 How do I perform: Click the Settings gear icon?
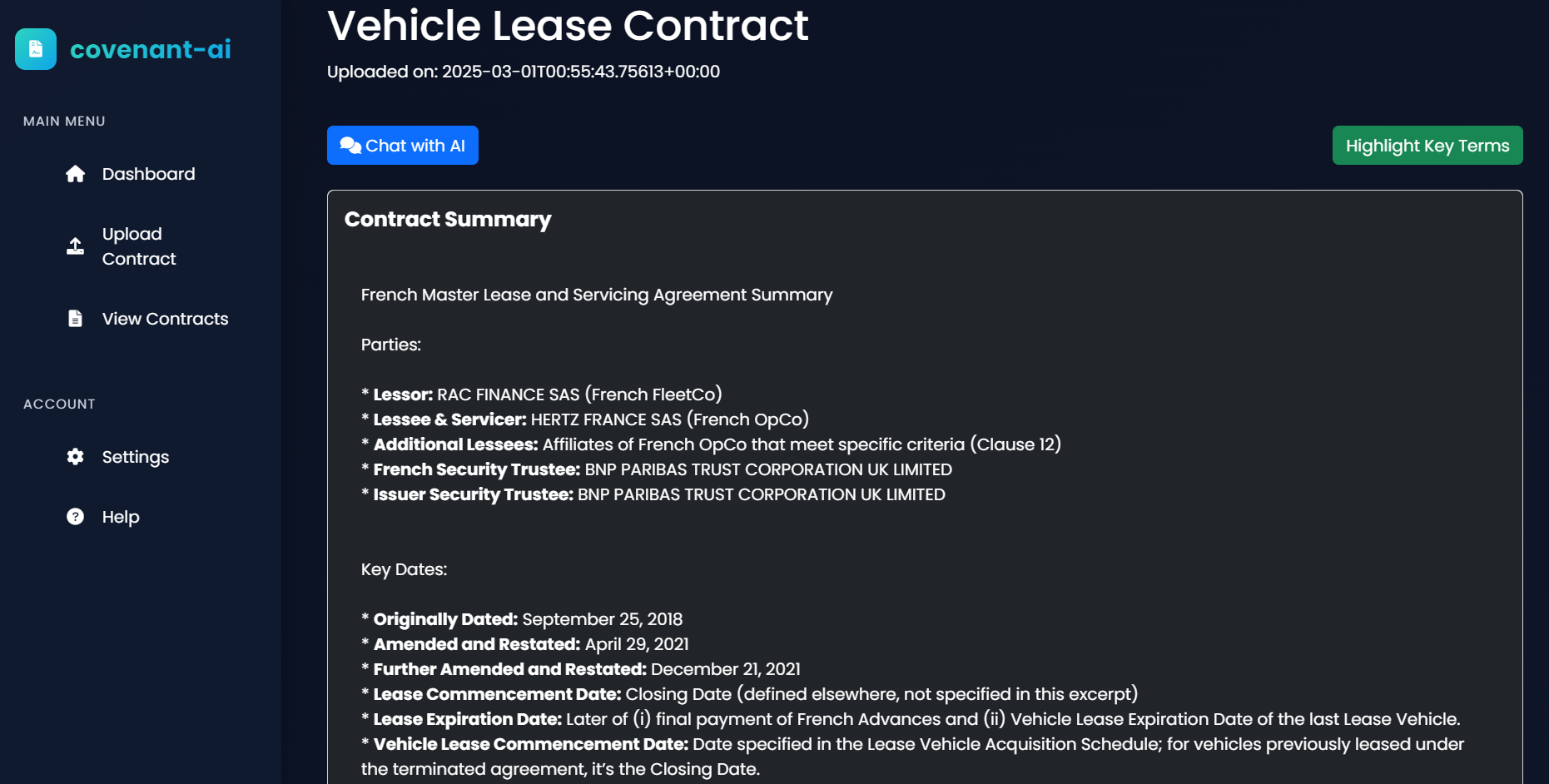(76, 457)
